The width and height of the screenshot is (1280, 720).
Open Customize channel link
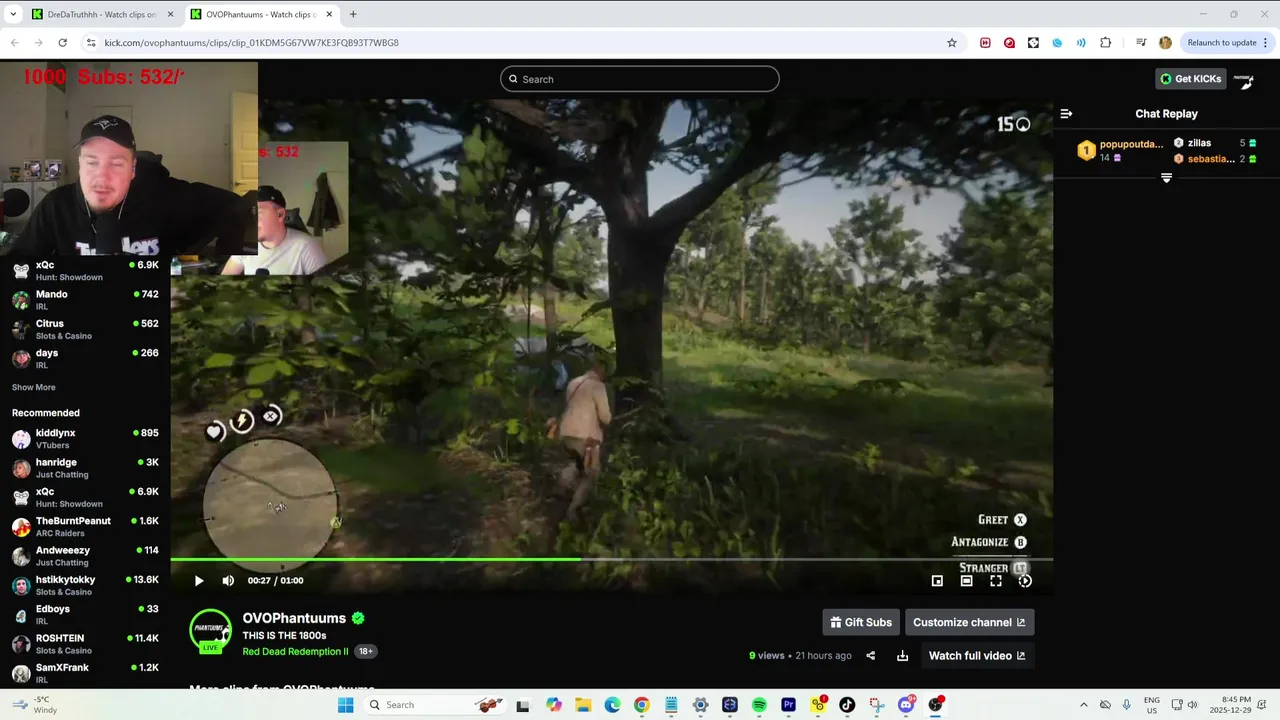click(x=969, y=622)
